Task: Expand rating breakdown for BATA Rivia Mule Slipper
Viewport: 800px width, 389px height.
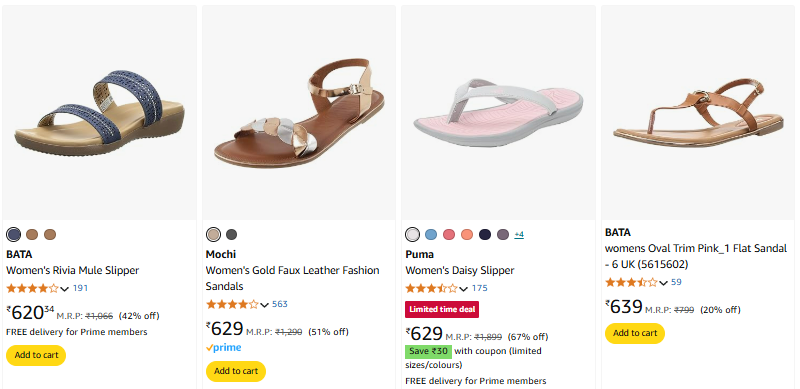Action: (64, 289)
